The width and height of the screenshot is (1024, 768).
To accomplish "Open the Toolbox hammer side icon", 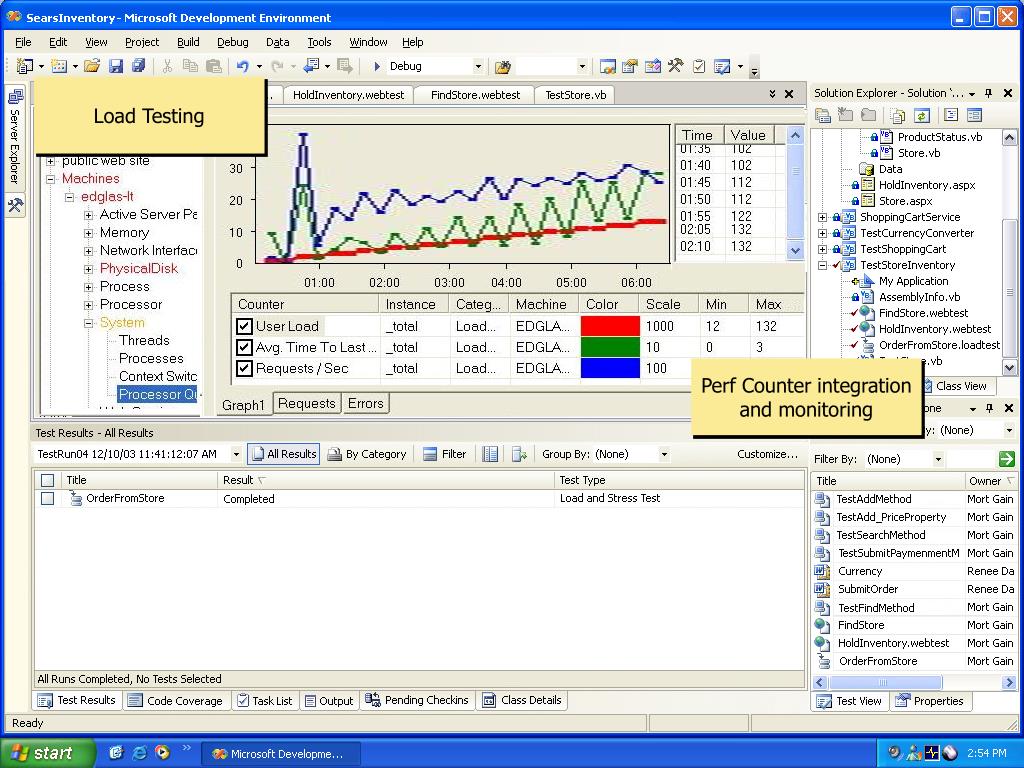I will pyautogui.click(x=15, y=206).
